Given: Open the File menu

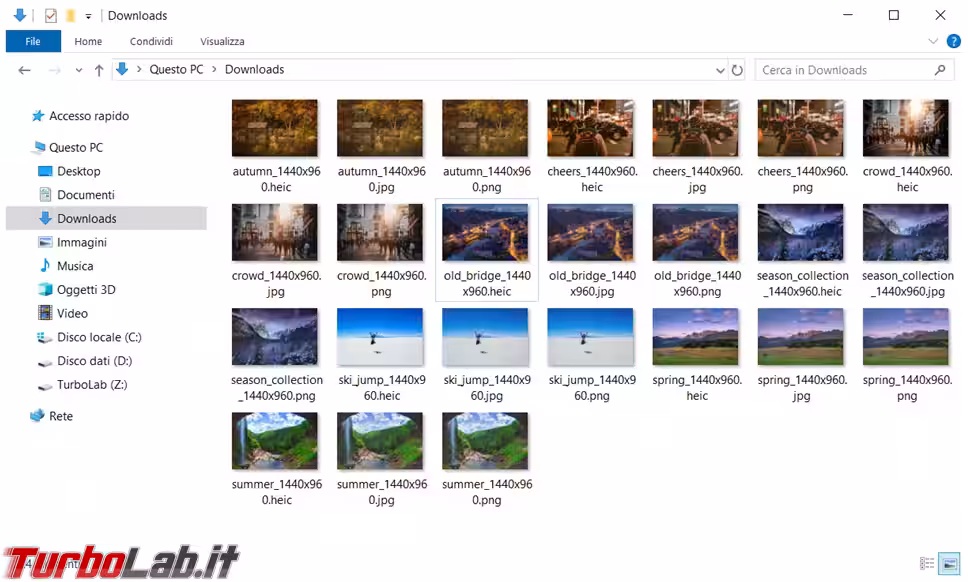Looking at the screenshot, I should pyautogui.click(x=33, y=41).
